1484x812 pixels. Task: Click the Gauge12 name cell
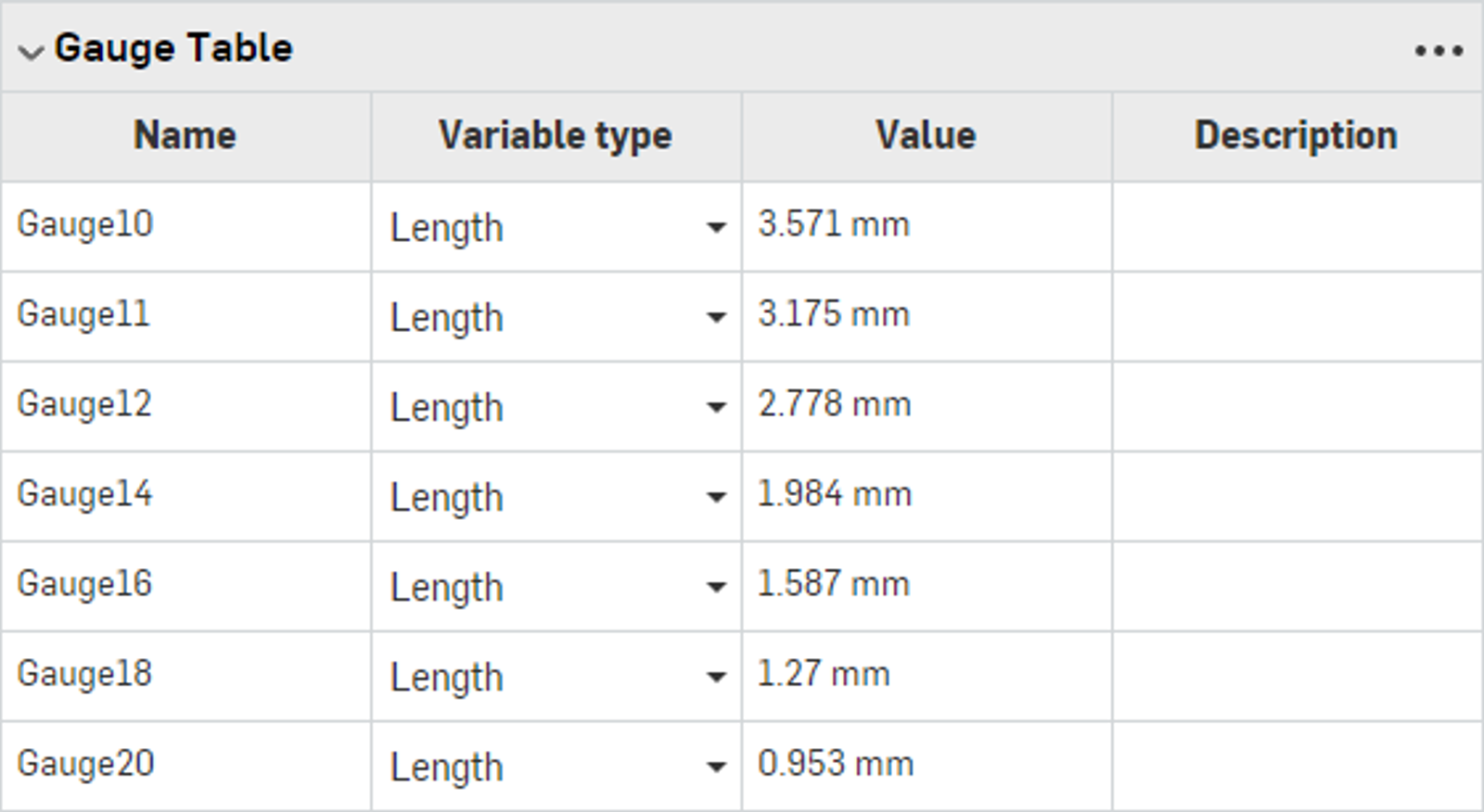tap(185, 405)
